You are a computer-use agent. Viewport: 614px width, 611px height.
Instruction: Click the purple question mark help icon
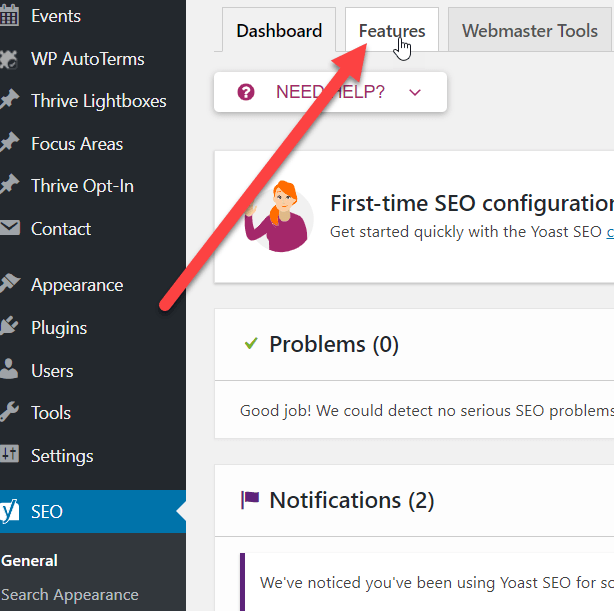246,93
